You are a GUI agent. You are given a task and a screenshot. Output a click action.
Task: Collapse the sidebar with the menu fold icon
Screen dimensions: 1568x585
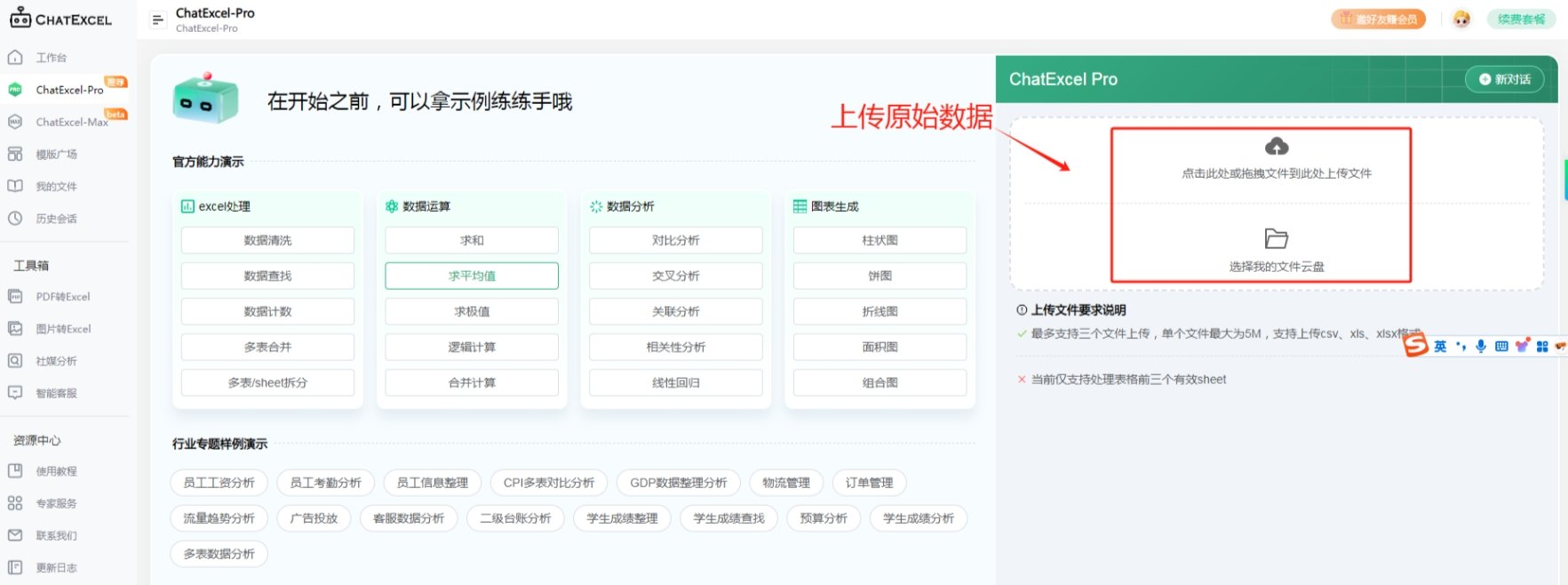(157, 20)
